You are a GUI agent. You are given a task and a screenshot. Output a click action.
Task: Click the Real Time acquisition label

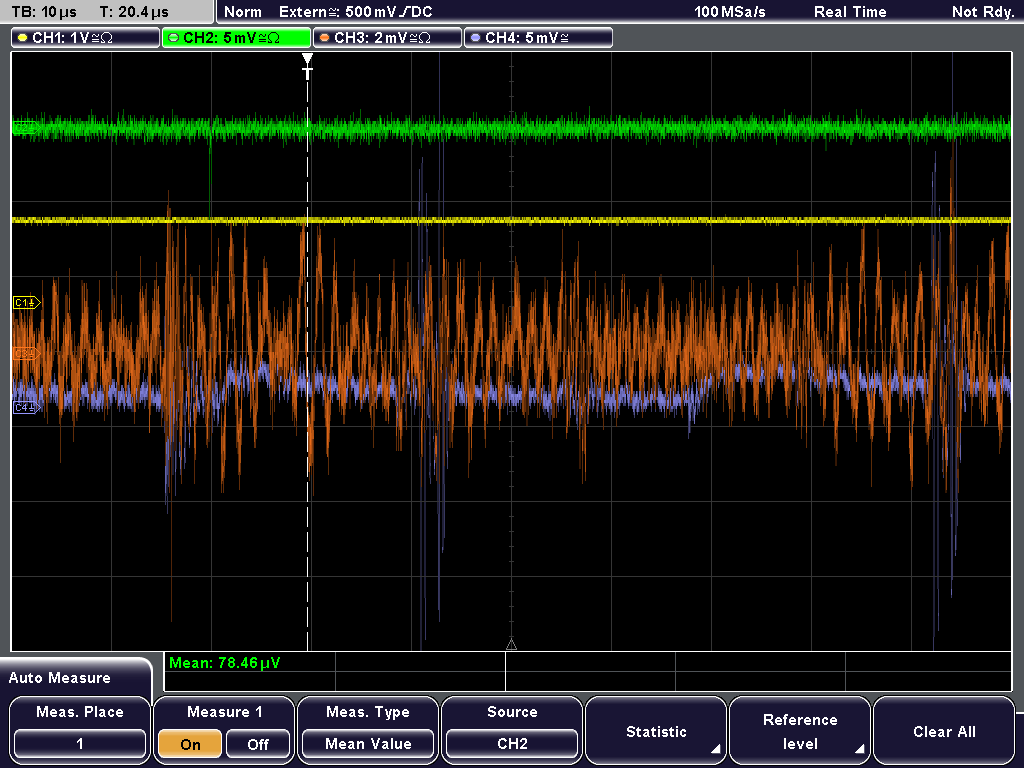point(850,12)
